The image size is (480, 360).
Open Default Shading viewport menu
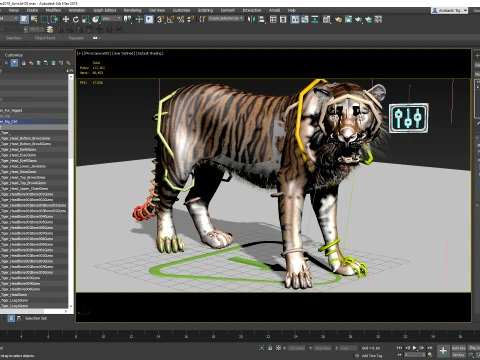pyautogui.click(x=150, y=53)
